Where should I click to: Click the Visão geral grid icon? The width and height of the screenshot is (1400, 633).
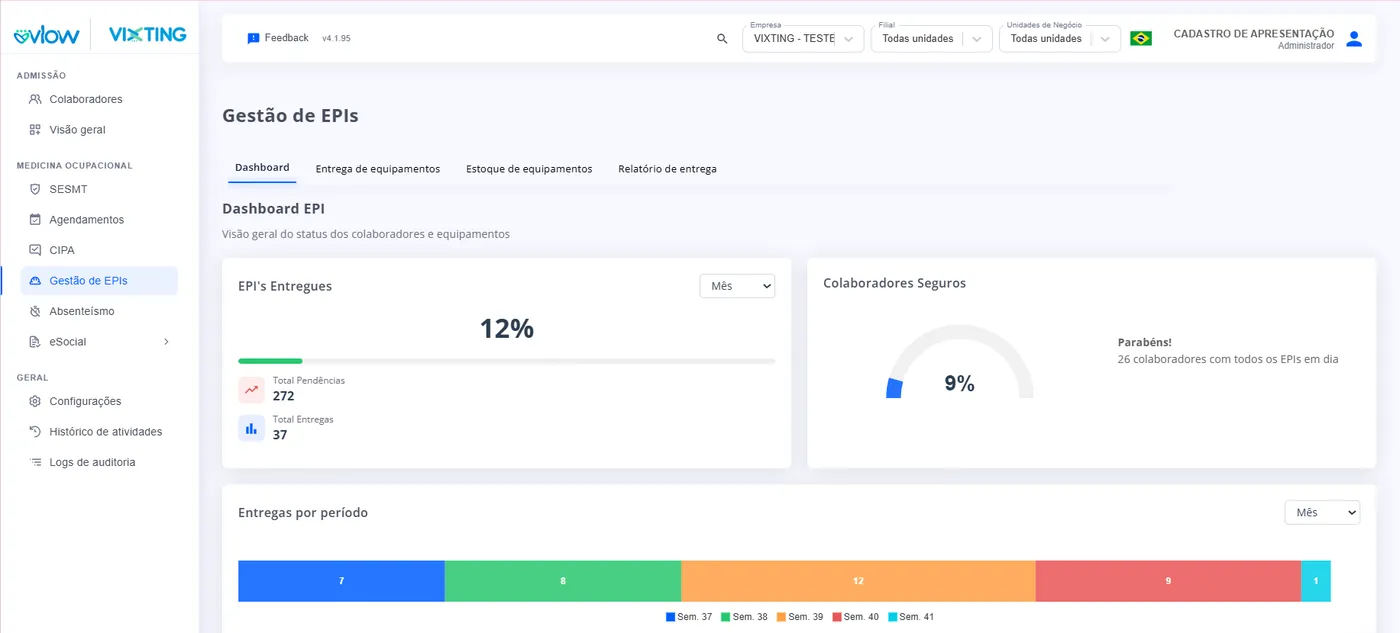(x=35, y=130)
